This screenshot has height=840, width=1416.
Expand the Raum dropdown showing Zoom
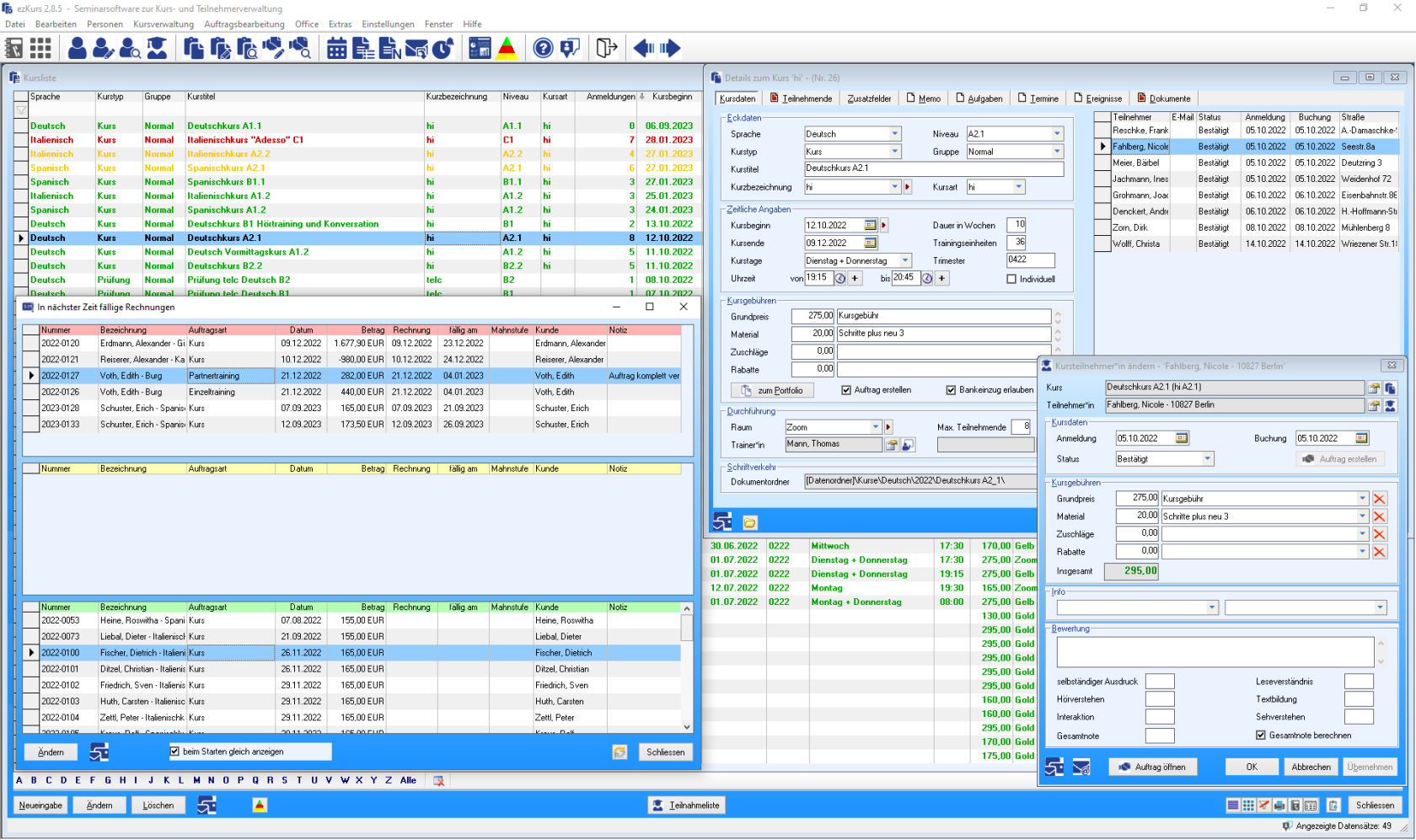[877, 426]
